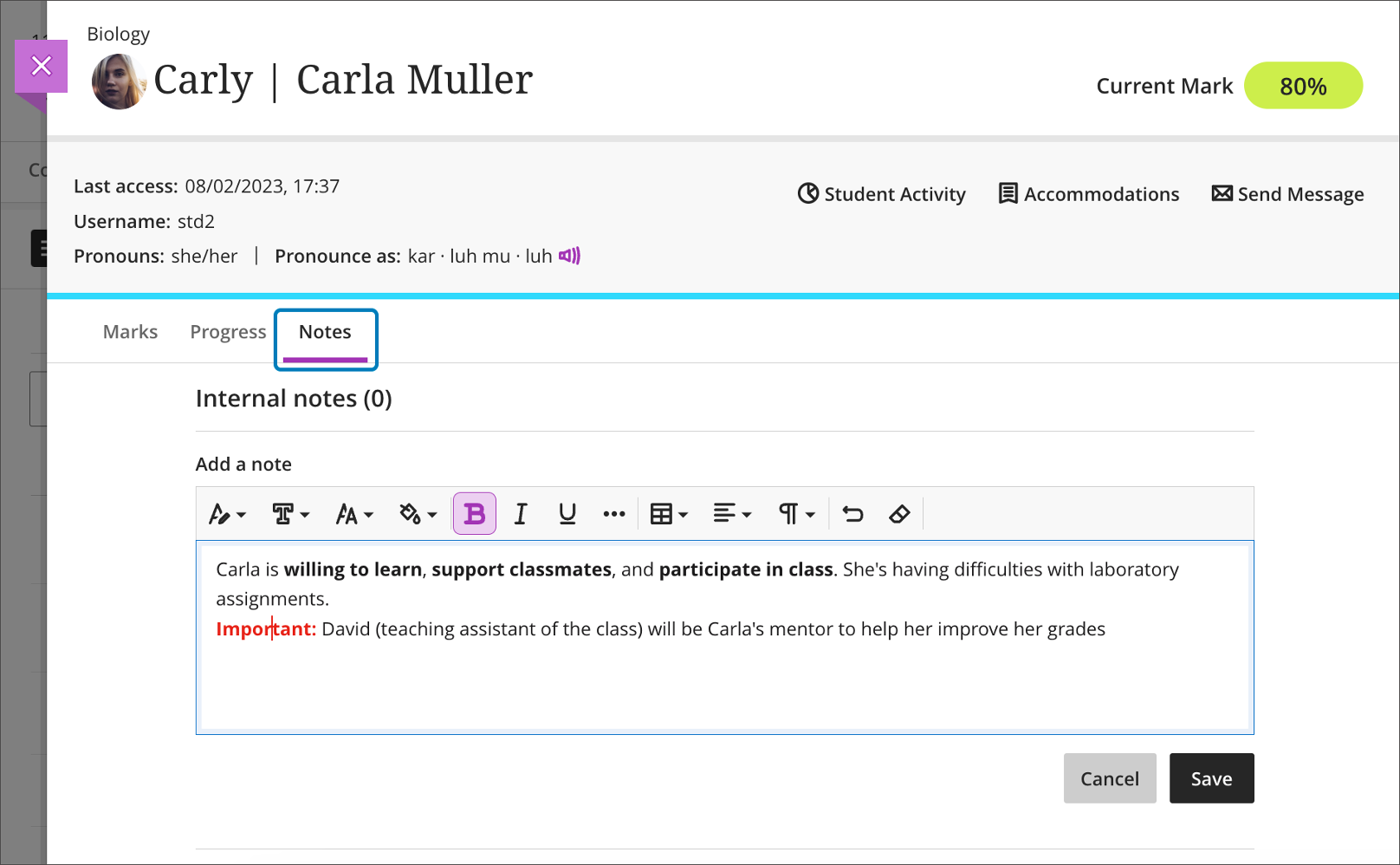Toggle Italic formatting in the toolbar
This screenshot has height=865, width=1400.
click(x=521, y=514)
